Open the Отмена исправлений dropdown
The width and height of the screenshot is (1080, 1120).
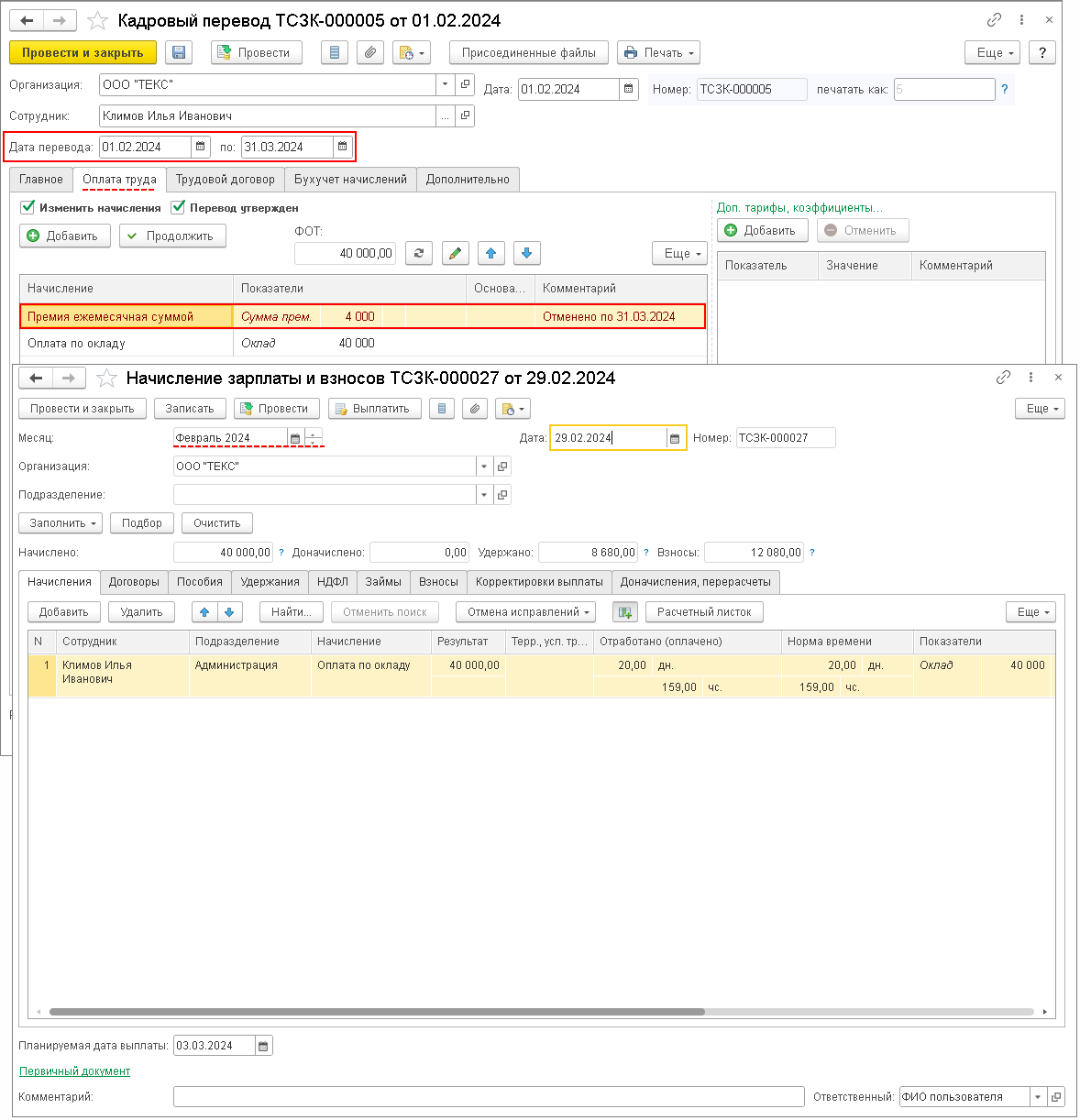point(526,612)
